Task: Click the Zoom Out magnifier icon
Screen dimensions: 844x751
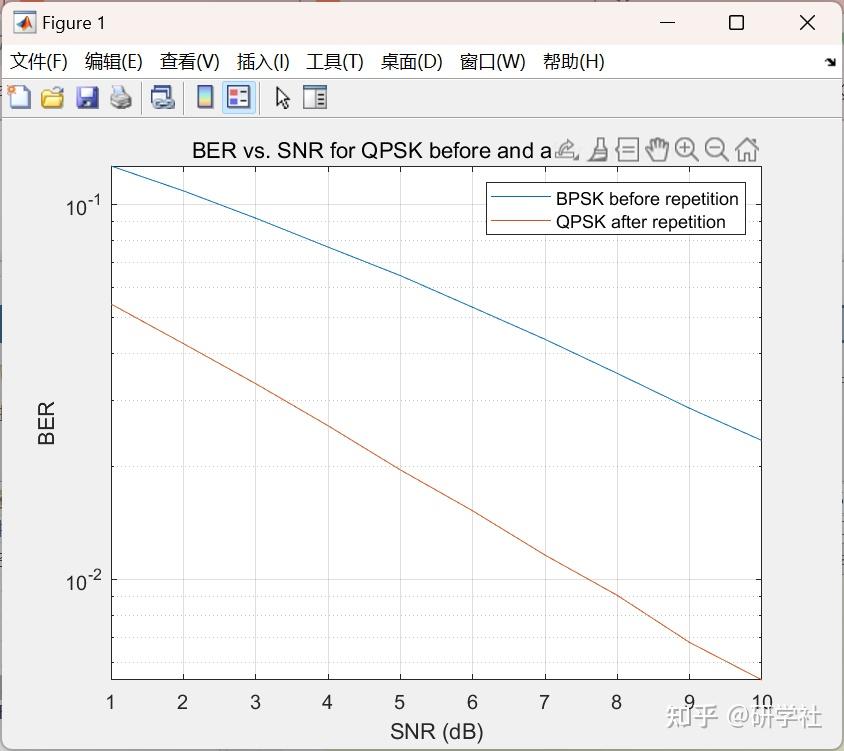Action: click(716, 148)
